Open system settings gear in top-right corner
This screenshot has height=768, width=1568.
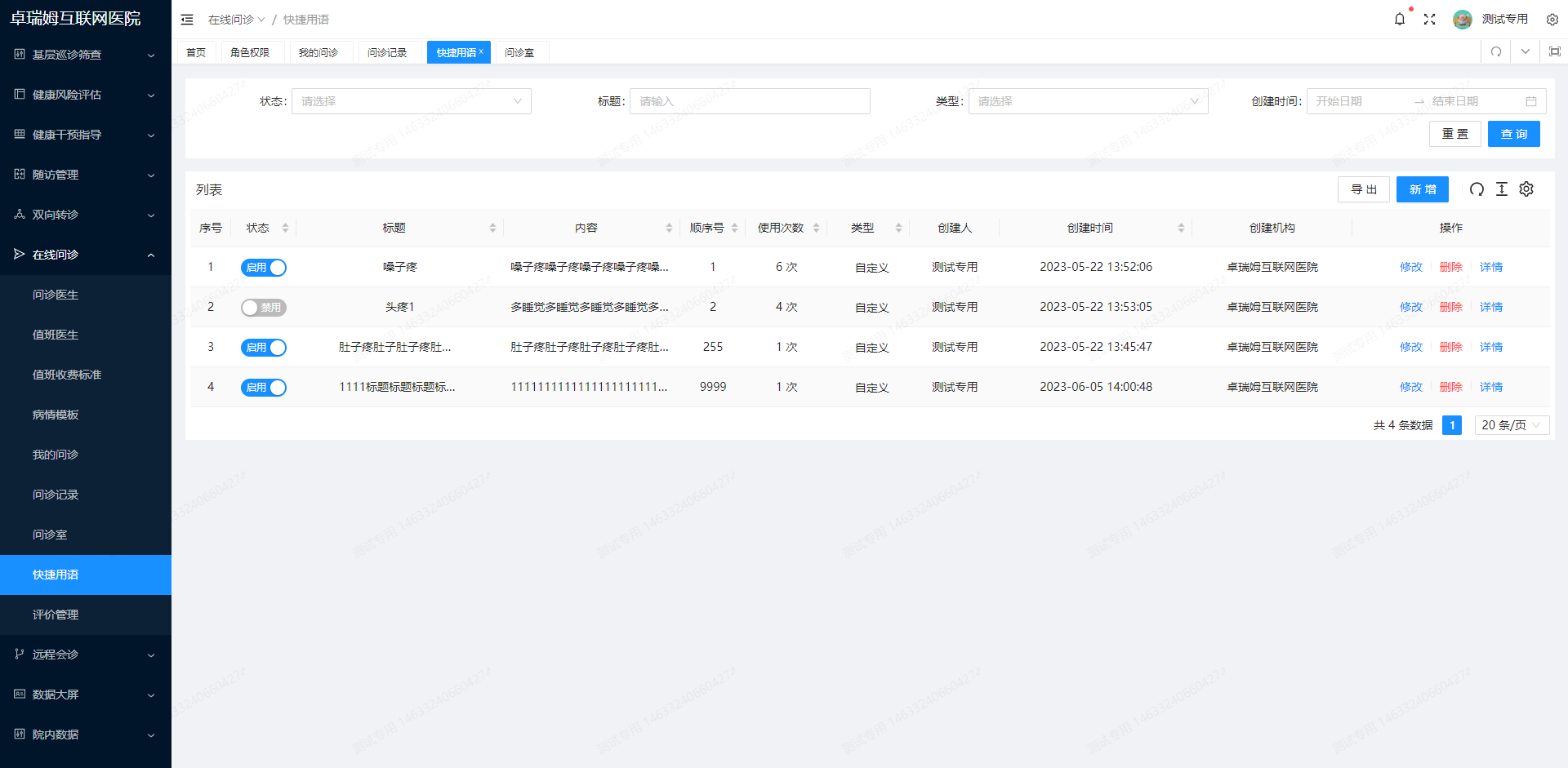pos(1552,19)
